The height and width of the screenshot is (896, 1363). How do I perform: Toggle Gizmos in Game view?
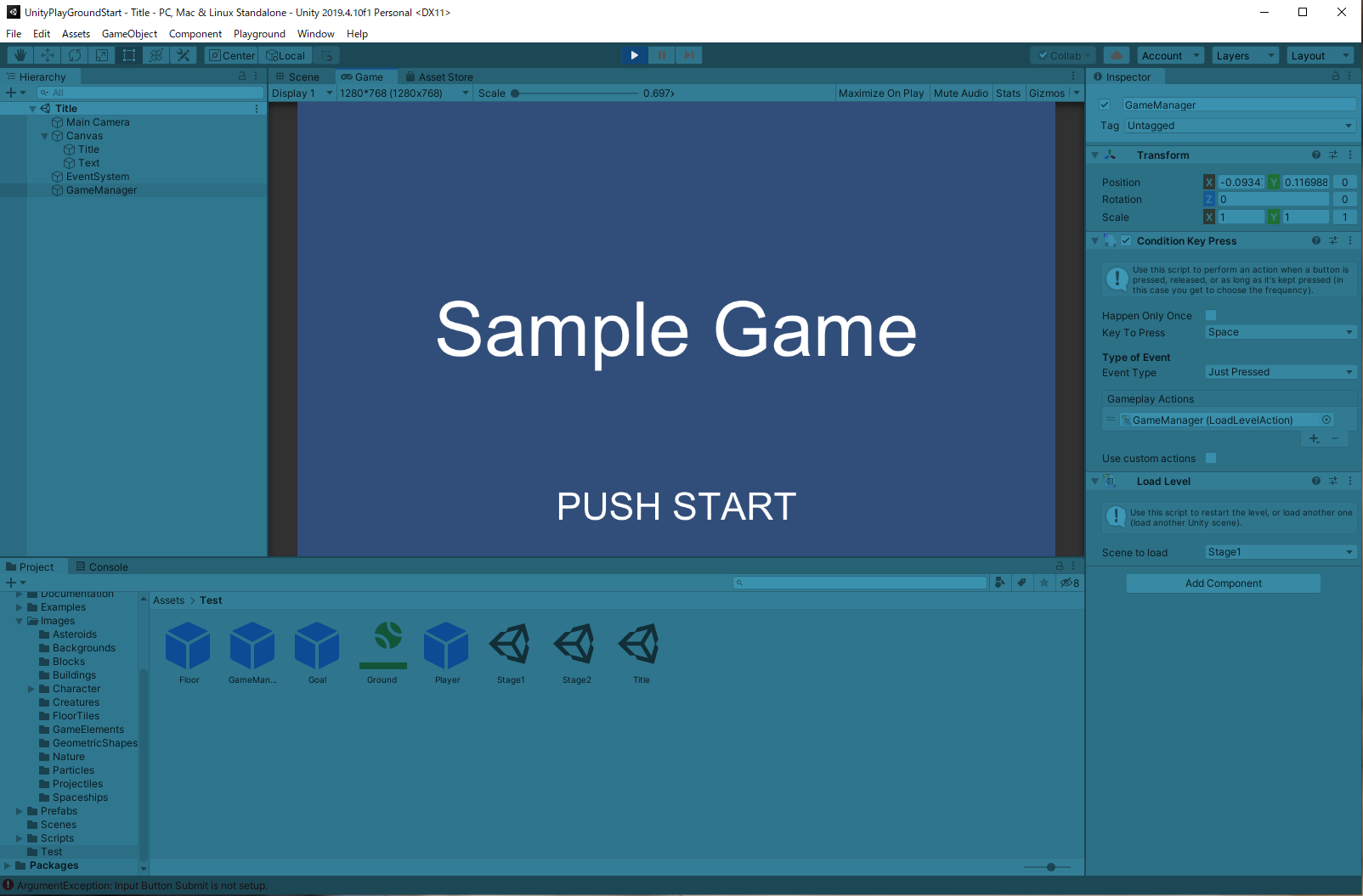[1047, 93]
